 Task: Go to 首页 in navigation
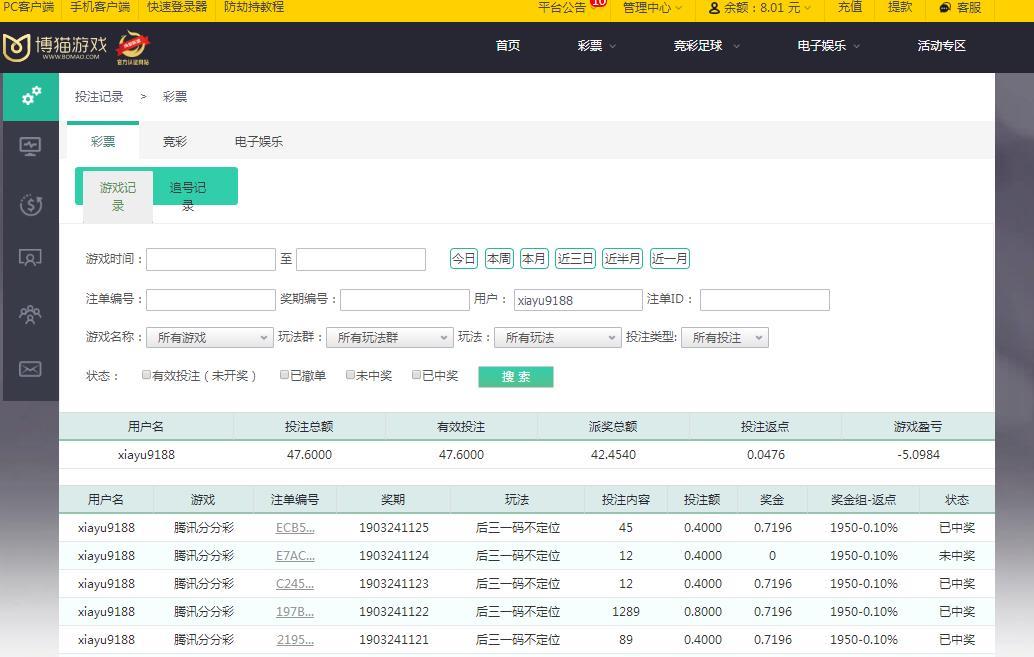click(508, 46)
